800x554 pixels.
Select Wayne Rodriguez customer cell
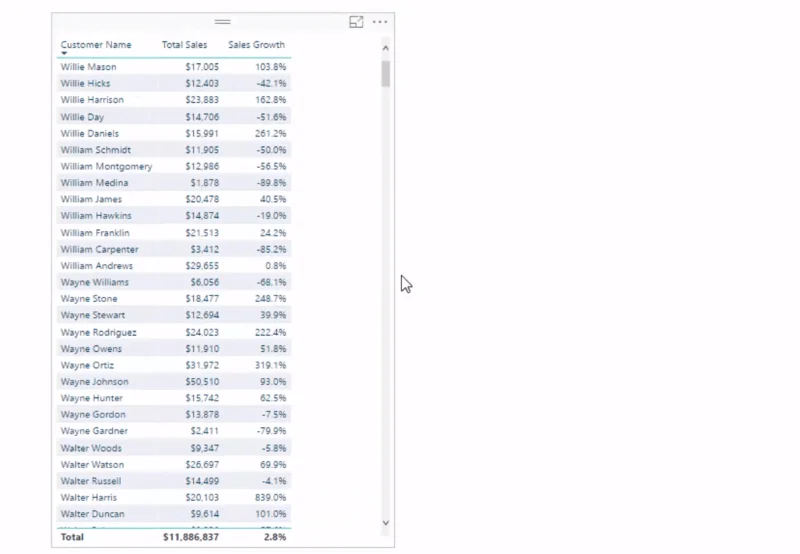coord(98,332)
